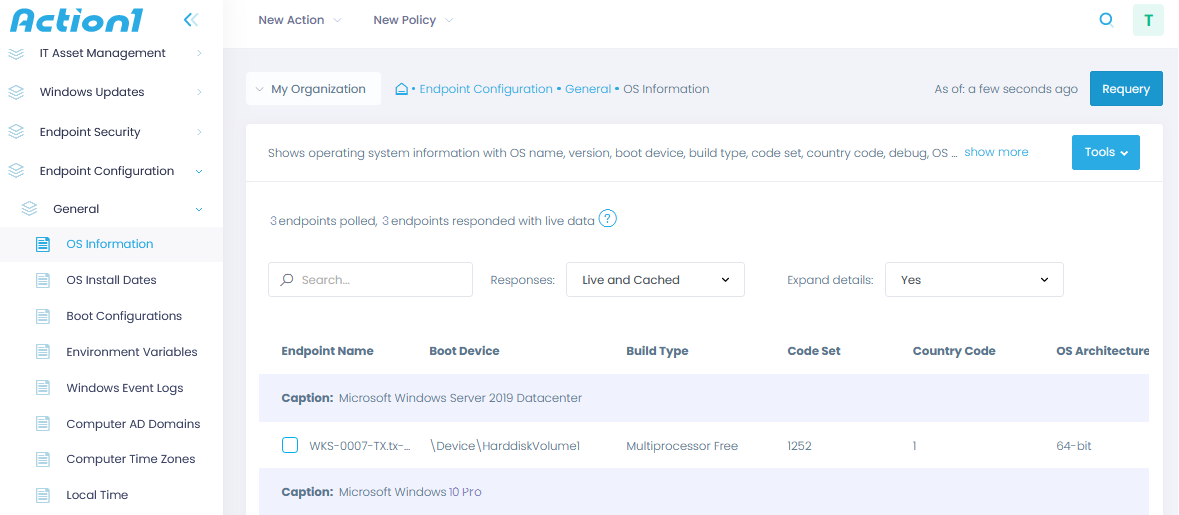Click the WKS-0007-TX endpoint name
This screenshot has width=1179, height=515.
click(x=360, y=446)
